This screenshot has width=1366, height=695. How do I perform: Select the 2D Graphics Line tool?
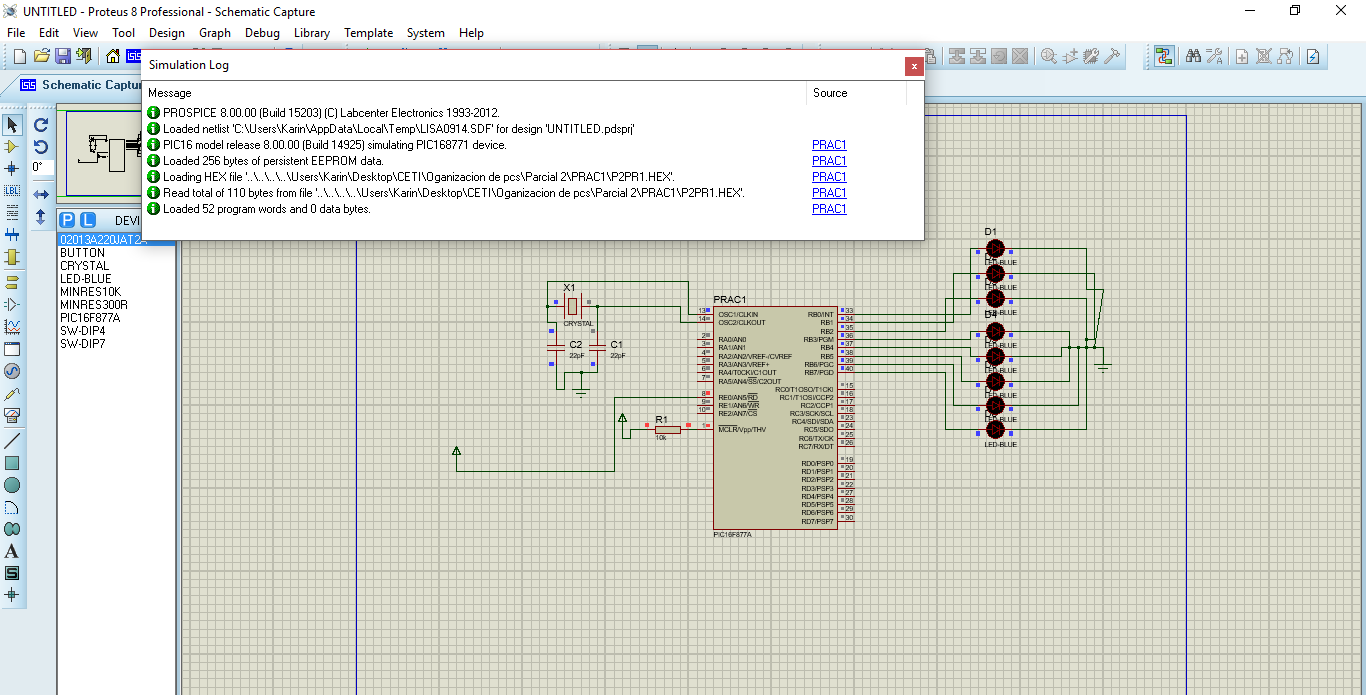(12, 441)
